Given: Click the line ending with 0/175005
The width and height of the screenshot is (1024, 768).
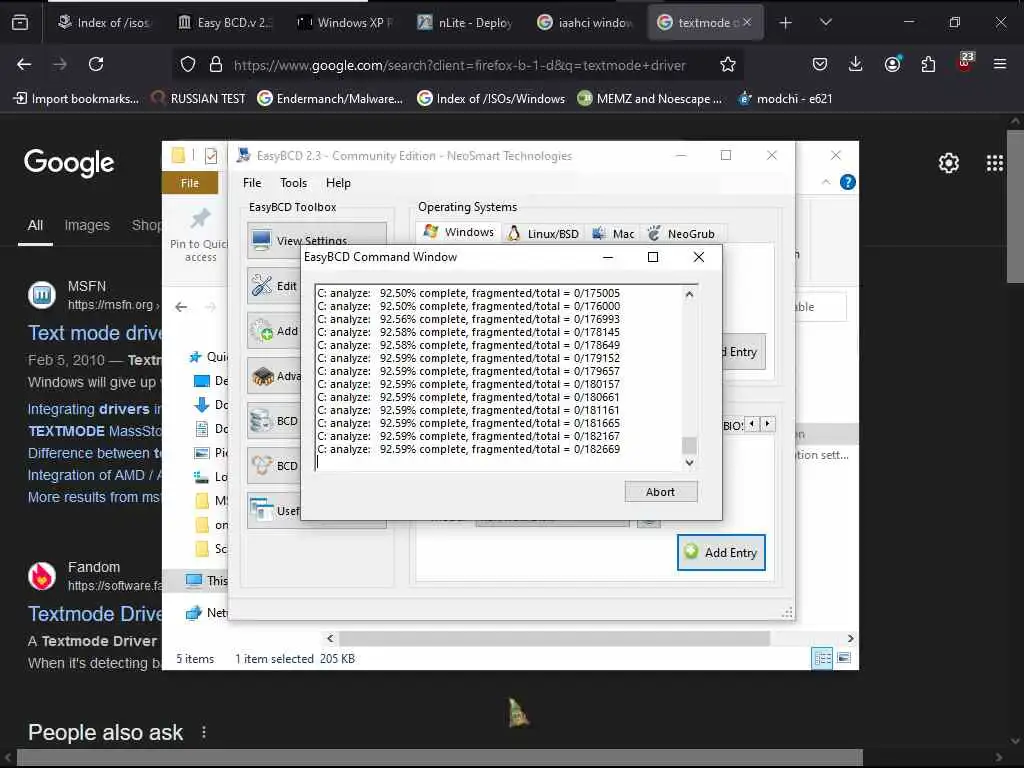Looking at the screenshot, I should pyautogui.click(x=468, y=293).
